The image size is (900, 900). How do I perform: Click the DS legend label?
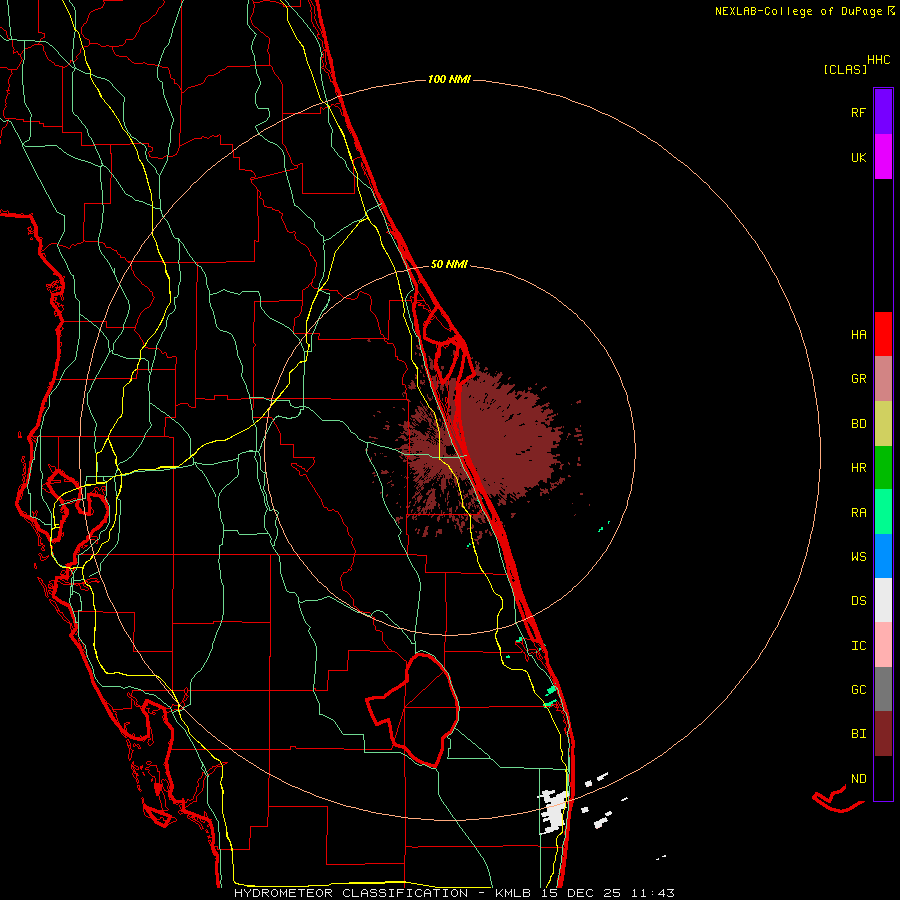coord(858,601)
